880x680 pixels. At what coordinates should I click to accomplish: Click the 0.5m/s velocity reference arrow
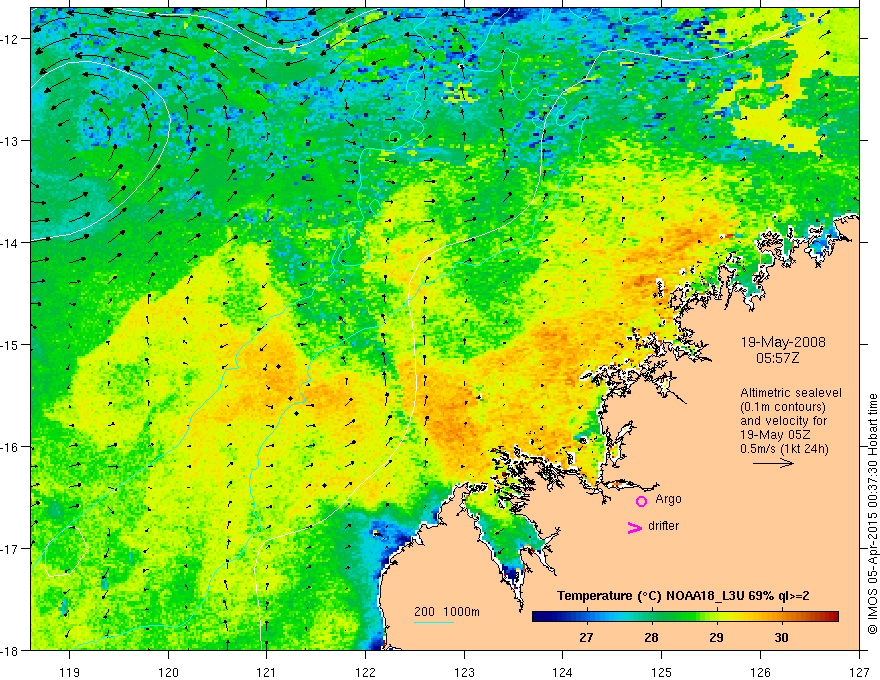(x=773, y=463)
